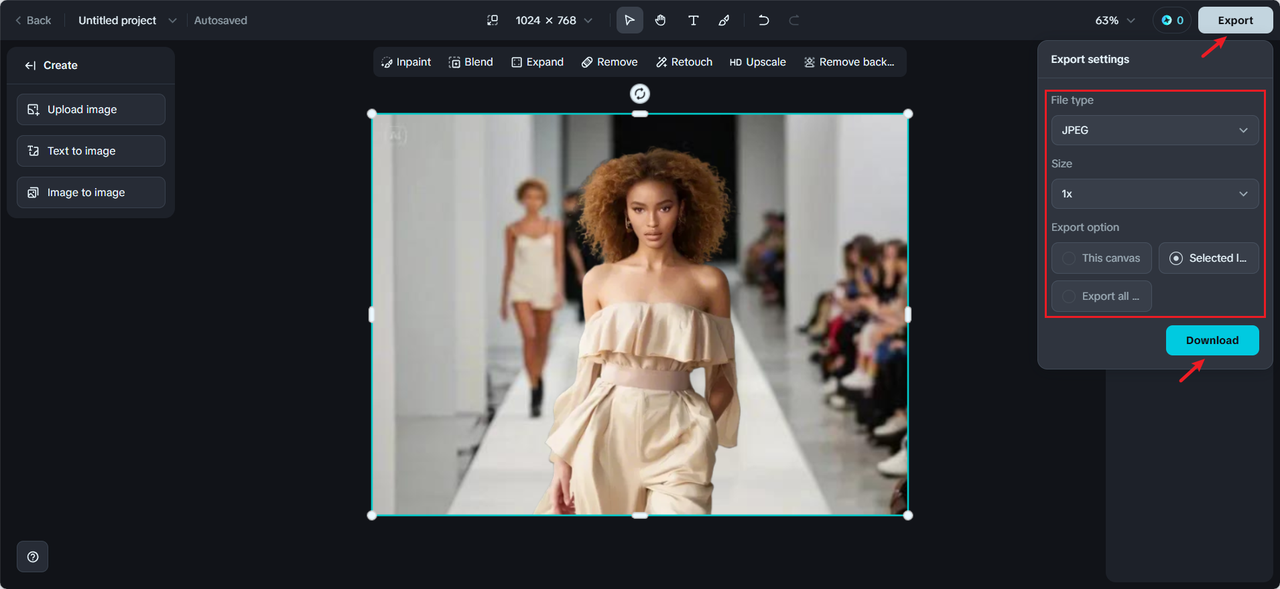Redo the last action
1280x589 pixels.
coord(794,20)
